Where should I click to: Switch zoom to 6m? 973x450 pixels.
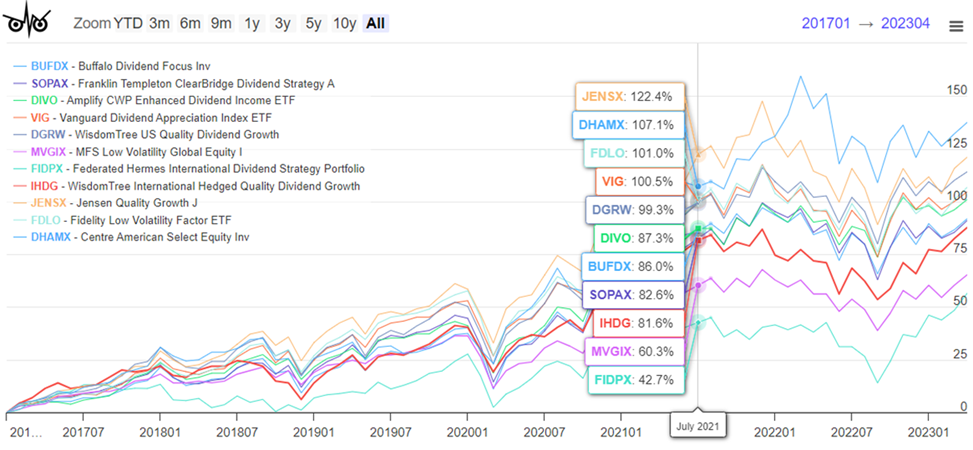coord(190,23)
